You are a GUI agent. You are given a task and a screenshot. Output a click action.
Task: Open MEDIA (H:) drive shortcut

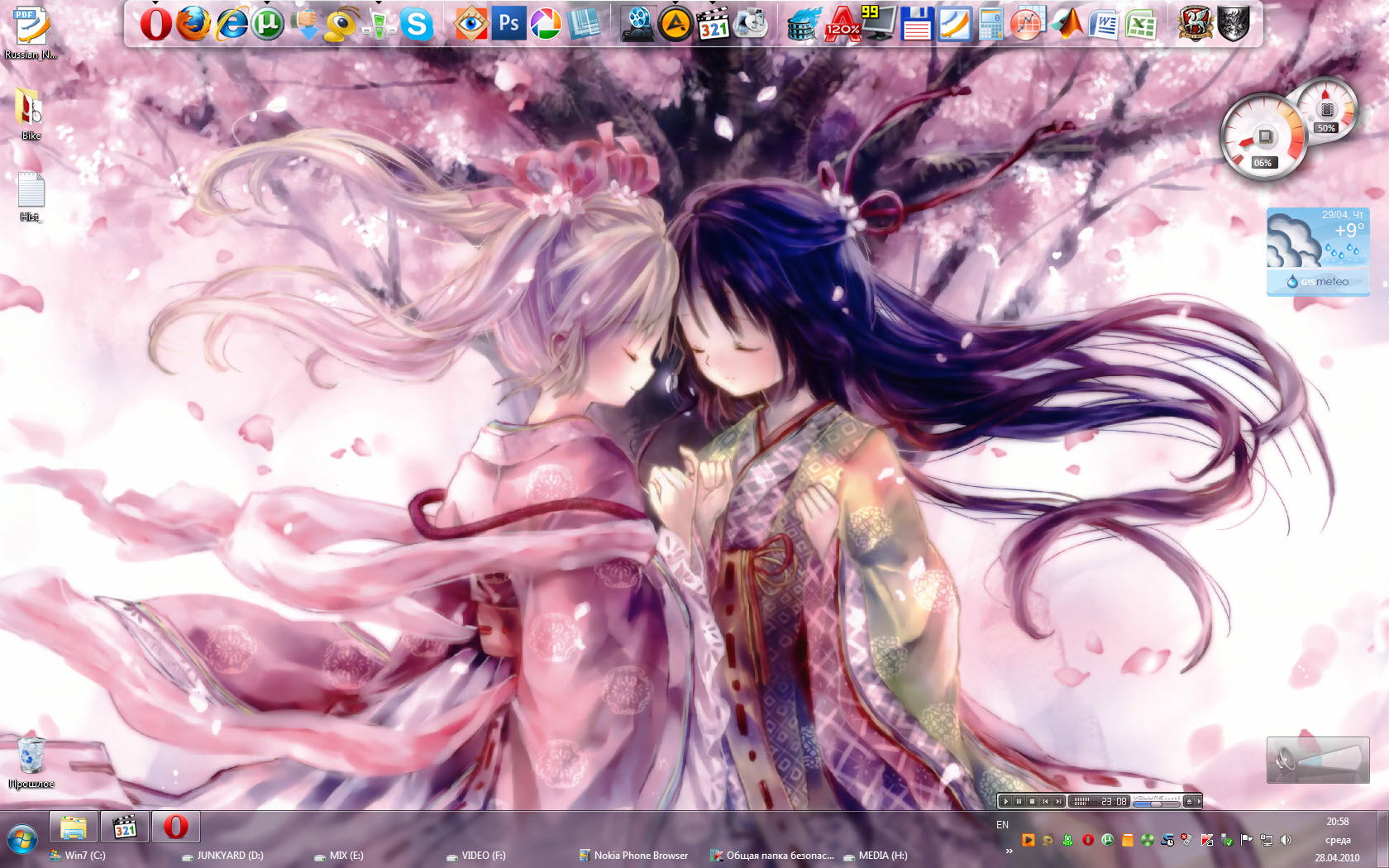[x=875, y=856]
